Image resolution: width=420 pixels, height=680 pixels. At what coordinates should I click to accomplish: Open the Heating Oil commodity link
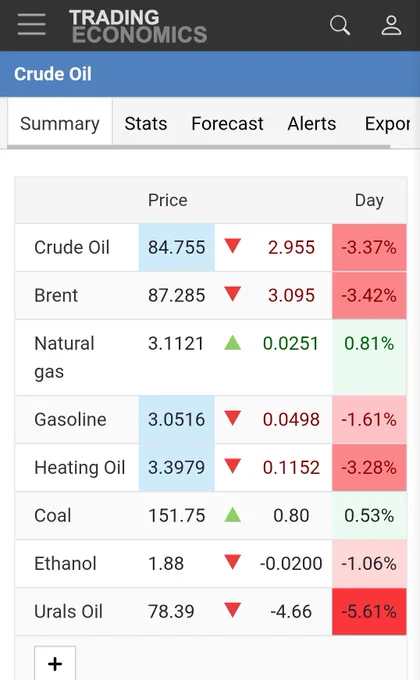pyautogui.click(x=80, y=468)
